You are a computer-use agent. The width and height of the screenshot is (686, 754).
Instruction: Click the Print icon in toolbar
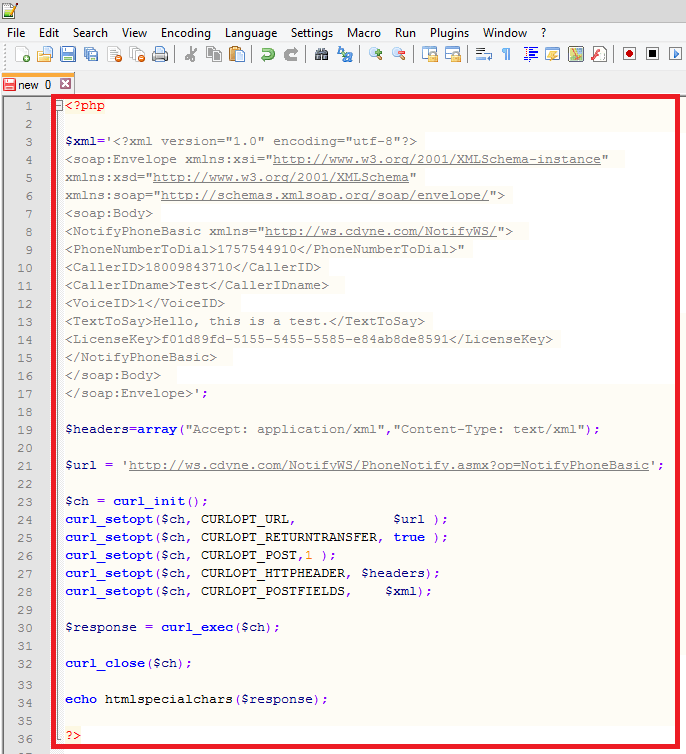click(x=159, y=54)
